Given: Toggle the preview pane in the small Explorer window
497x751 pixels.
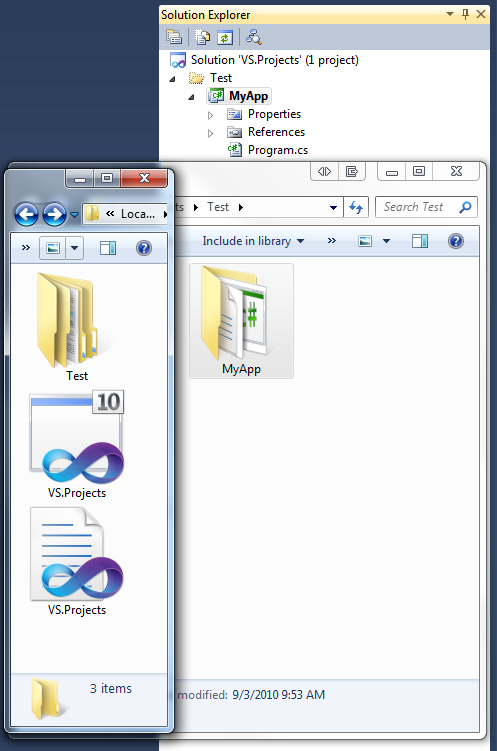Looking at the screenshot, I should point(108,248).
